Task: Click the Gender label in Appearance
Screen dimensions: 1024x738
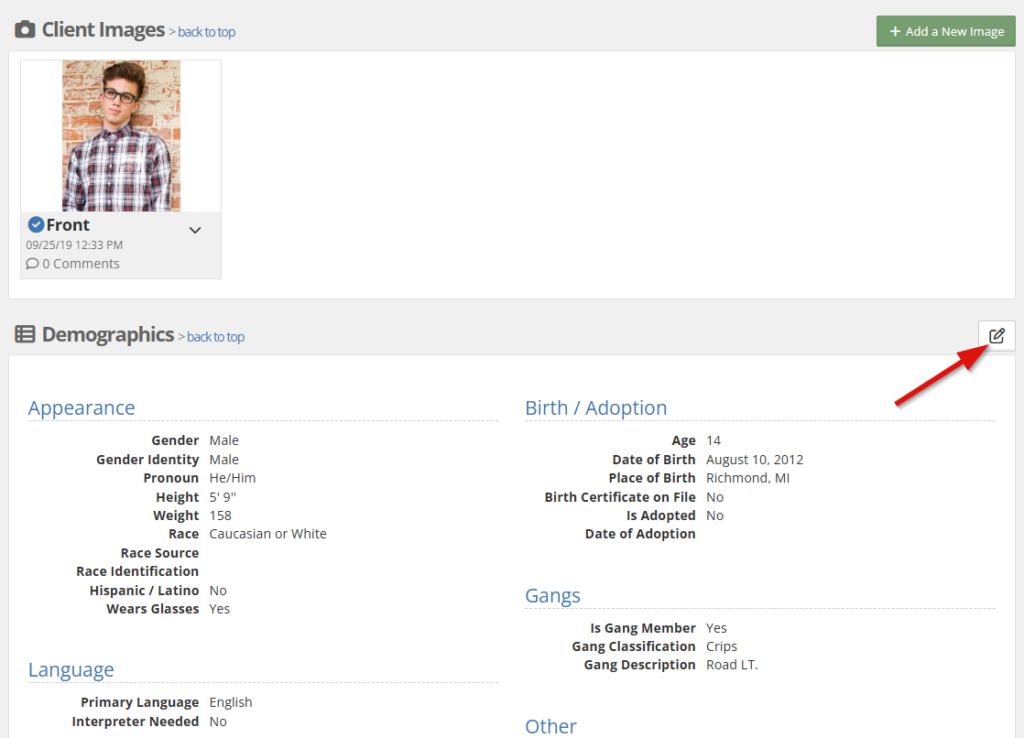Action: pos(175,441)
